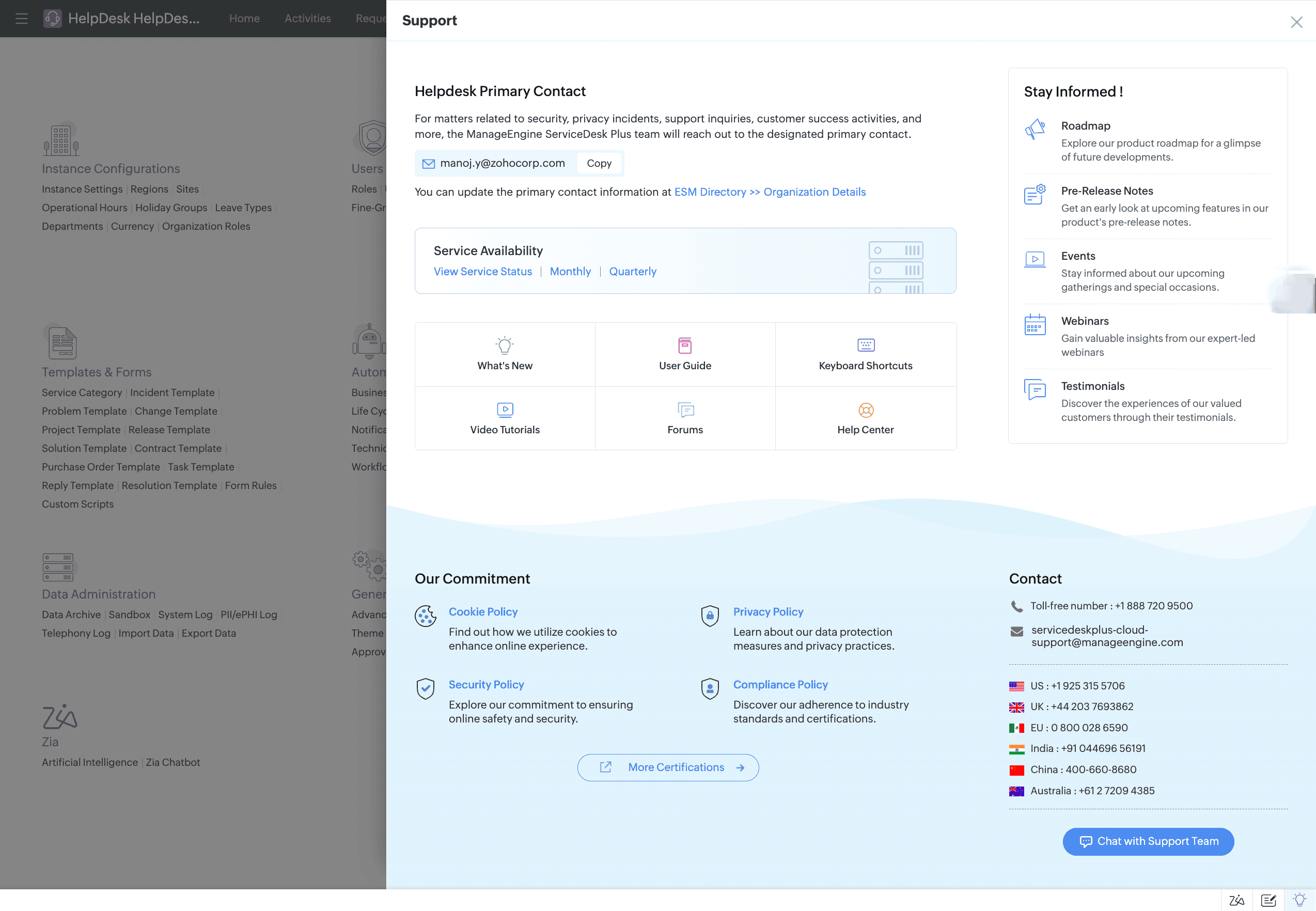
Task: Click the quick notes edit icon in bottom bar
Action: [1268, 900]
